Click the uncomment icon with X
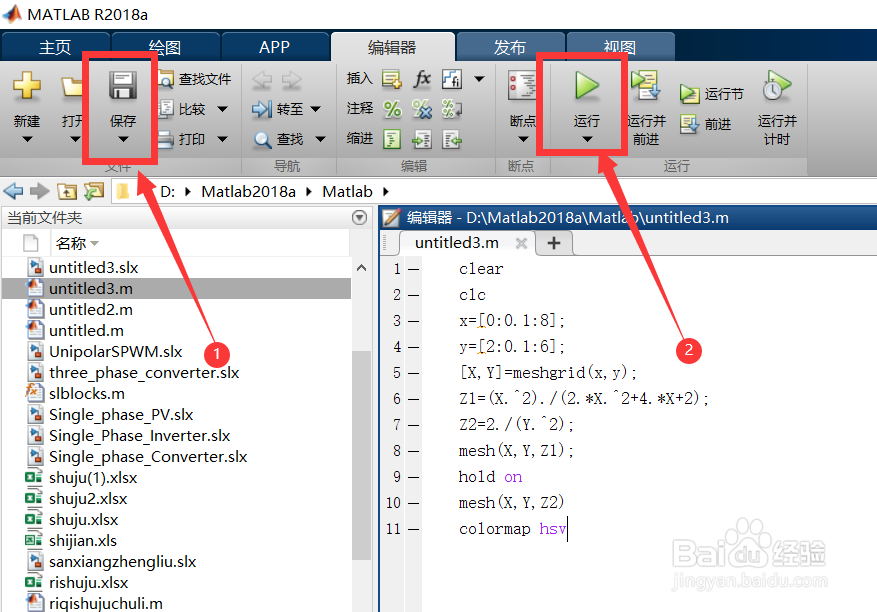 422,109
